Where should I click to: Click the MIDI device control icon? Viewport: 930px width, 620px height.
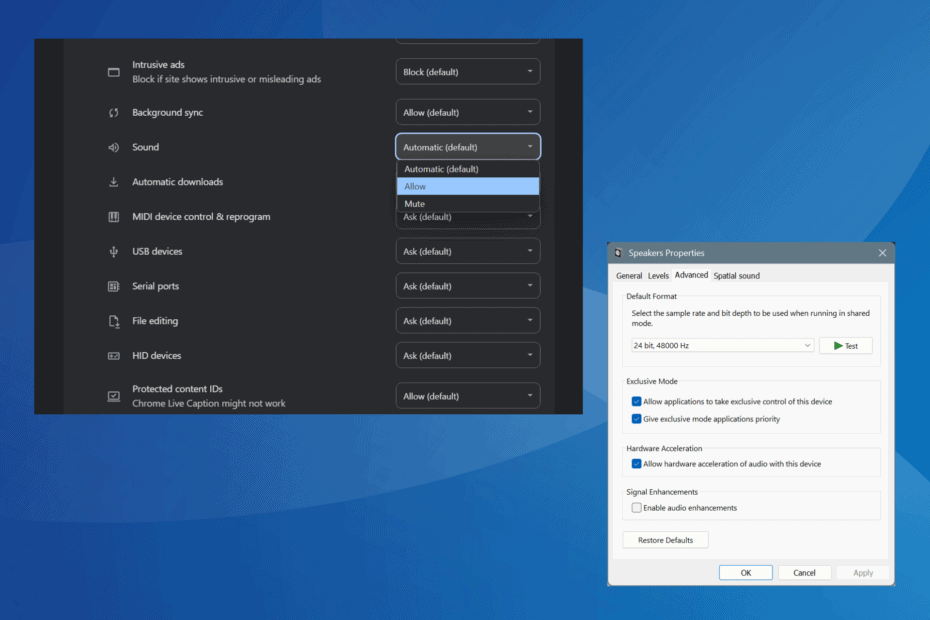pyautogui.click(x=114, y=217)
